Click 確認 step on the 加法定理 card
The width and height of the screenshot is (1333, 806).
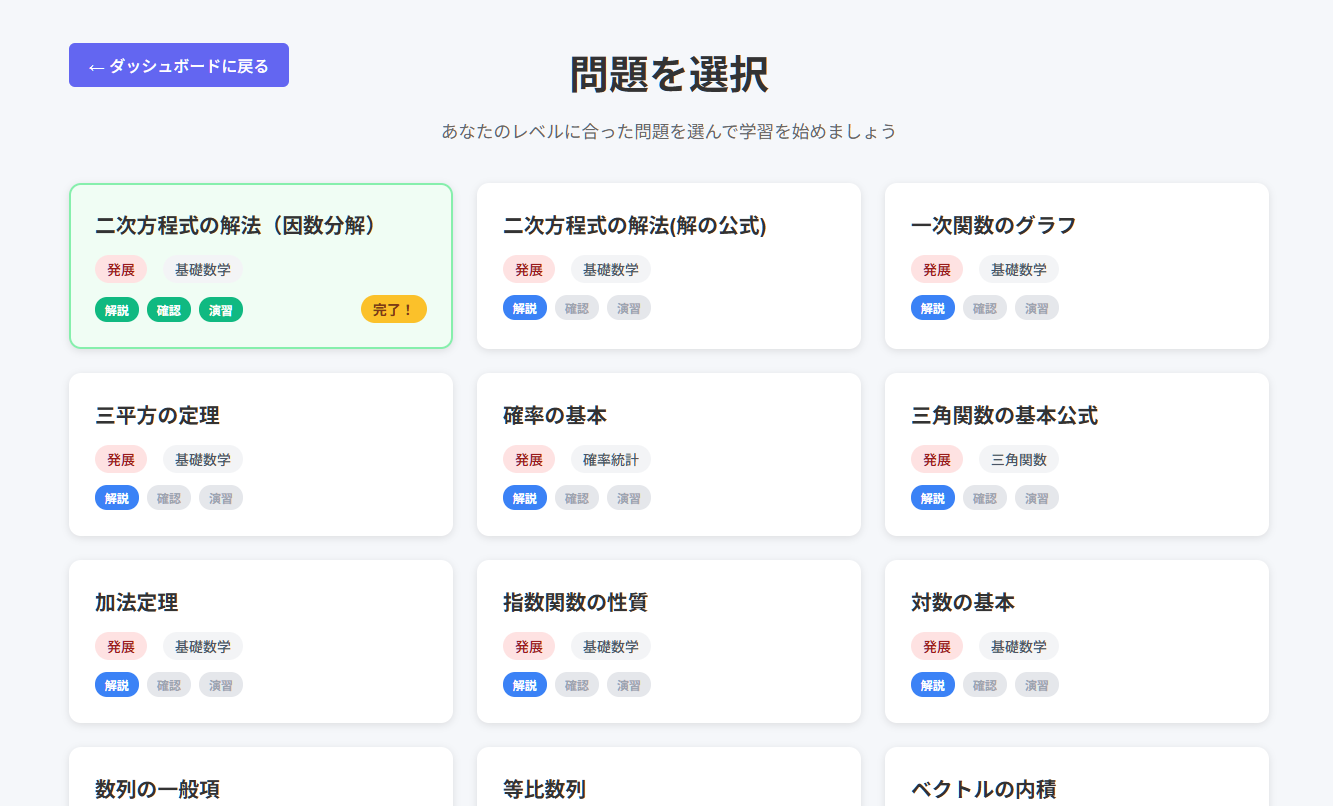169,685
